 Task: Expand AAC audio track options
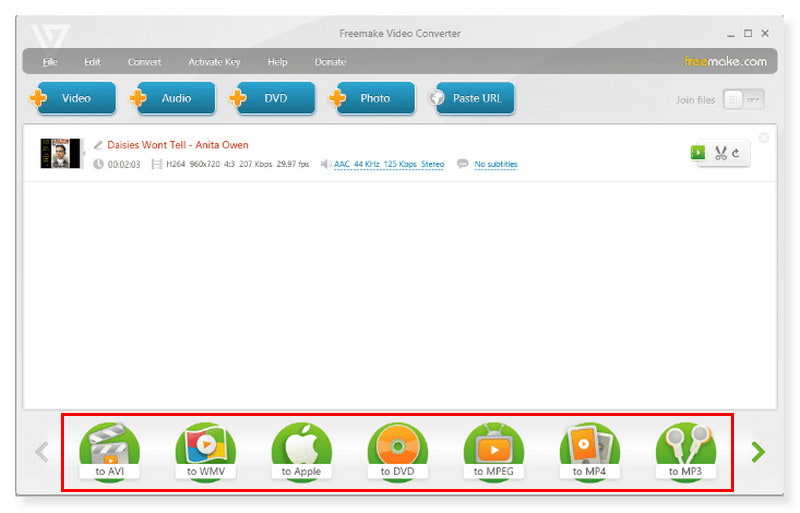(389, 164)
